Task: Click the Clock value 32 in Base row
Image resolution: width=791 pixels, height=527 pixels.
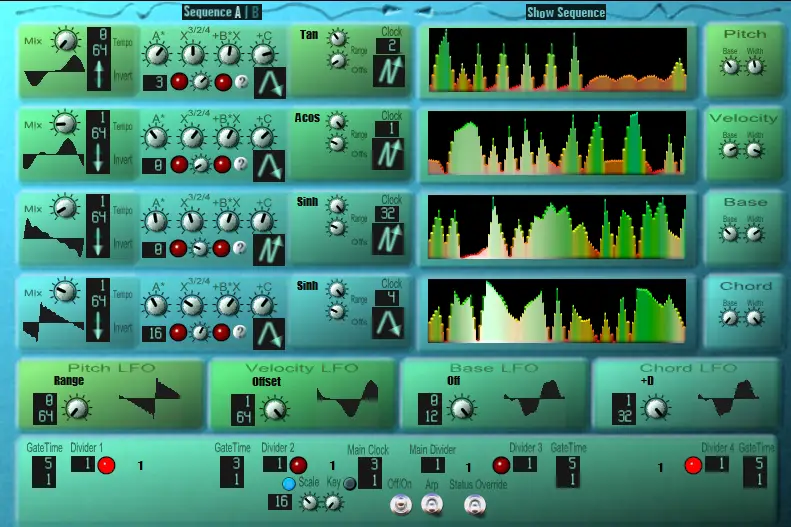Action: click(x=387, y=214)
